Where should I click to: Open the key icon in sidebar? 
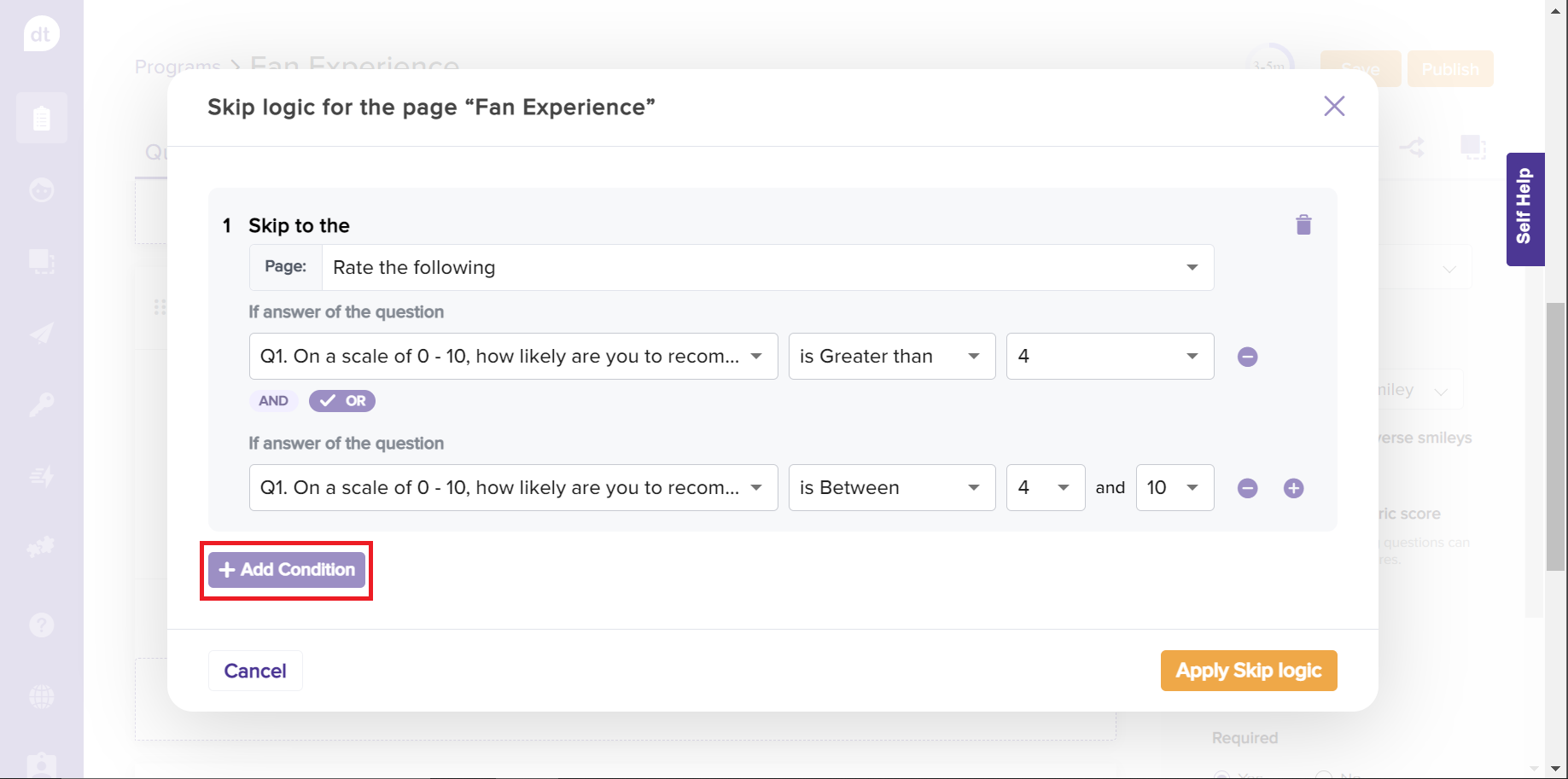[x=41, y=404]
